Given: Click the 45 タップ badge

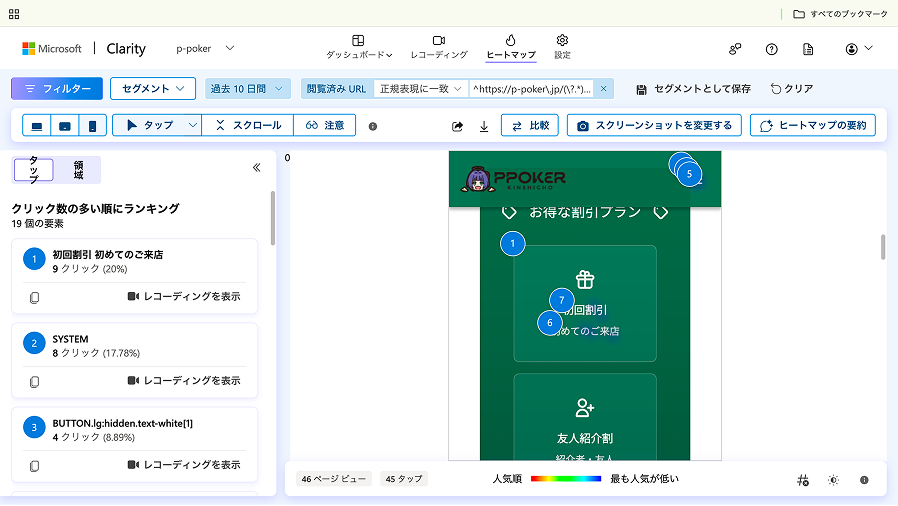Looking at the screenshot, I should click(404, 479).
